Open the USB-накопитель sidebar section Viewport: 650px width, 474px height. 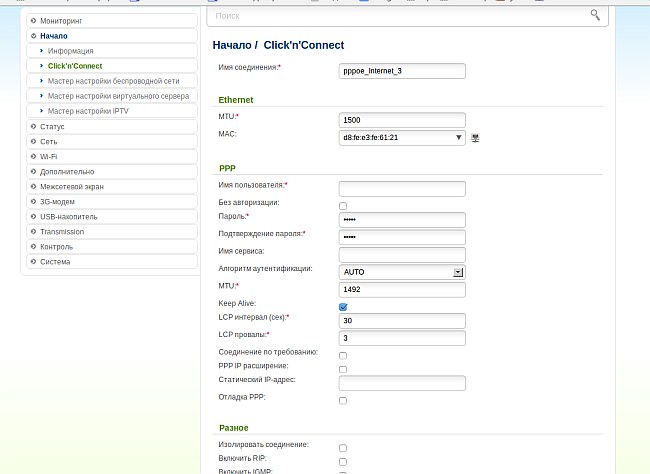click(x=68, y=216)
